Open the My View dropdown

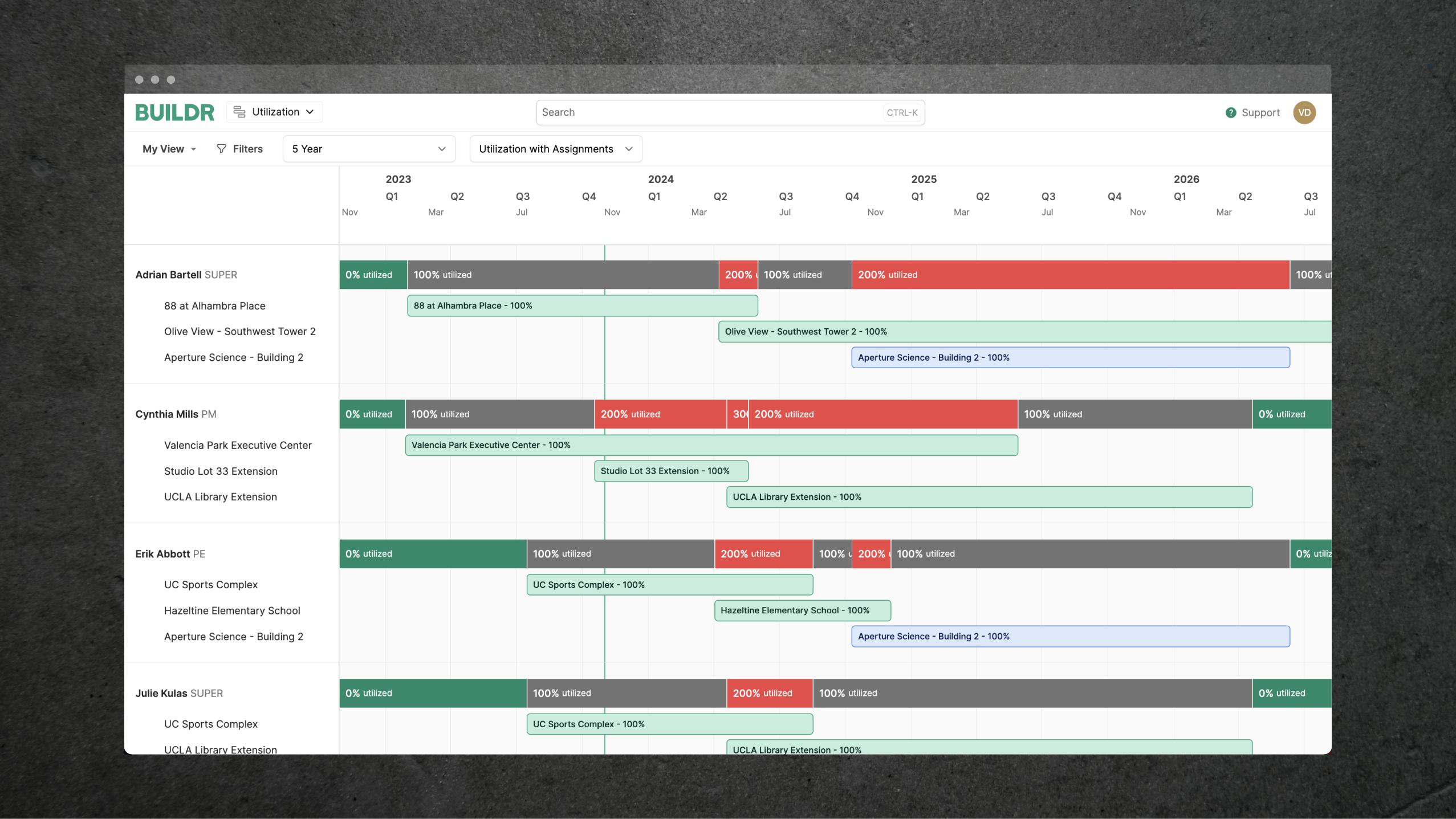coord(168,148)
